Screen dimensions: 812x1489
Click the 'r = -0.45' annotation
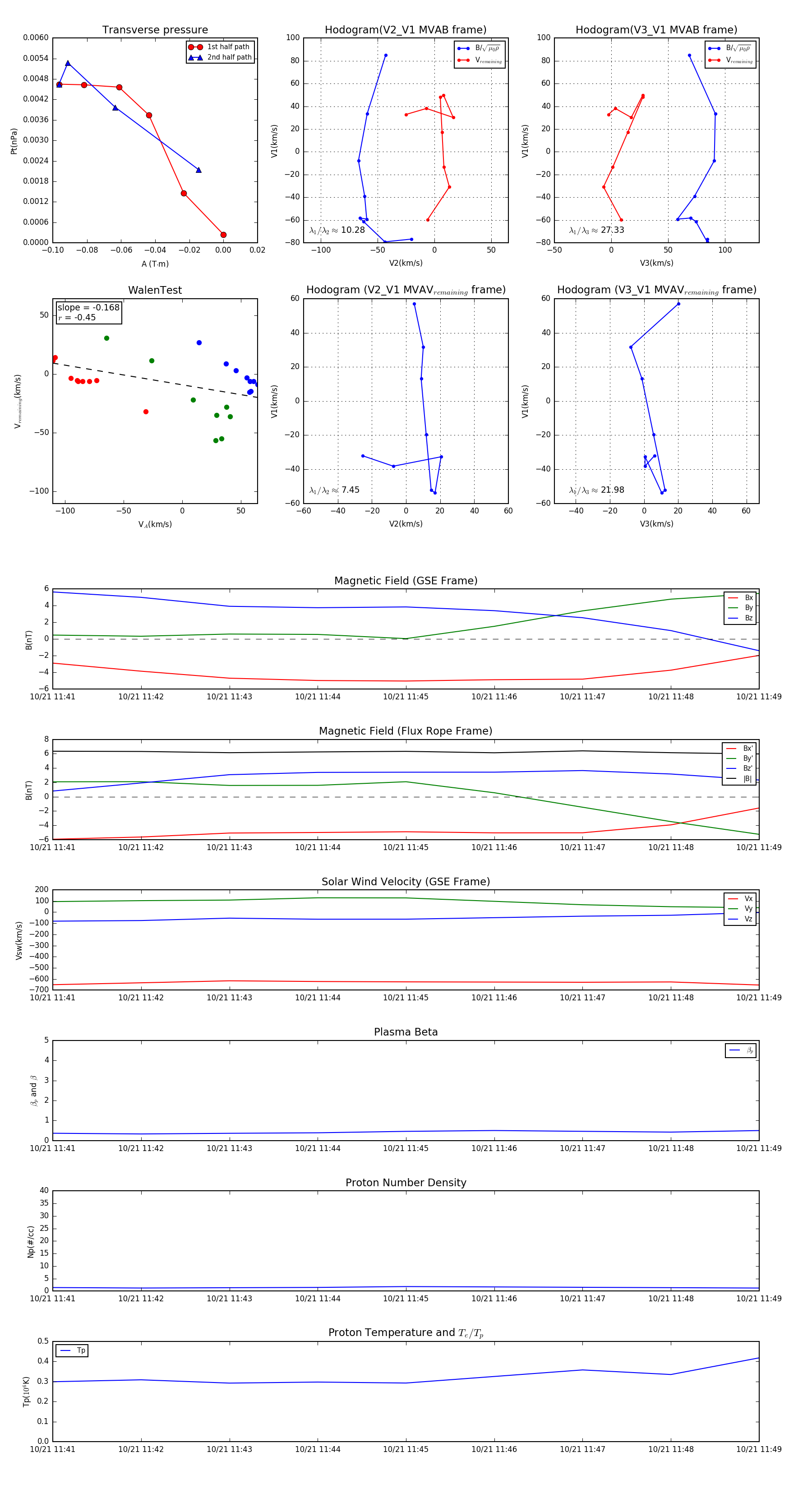pos(77,317)
